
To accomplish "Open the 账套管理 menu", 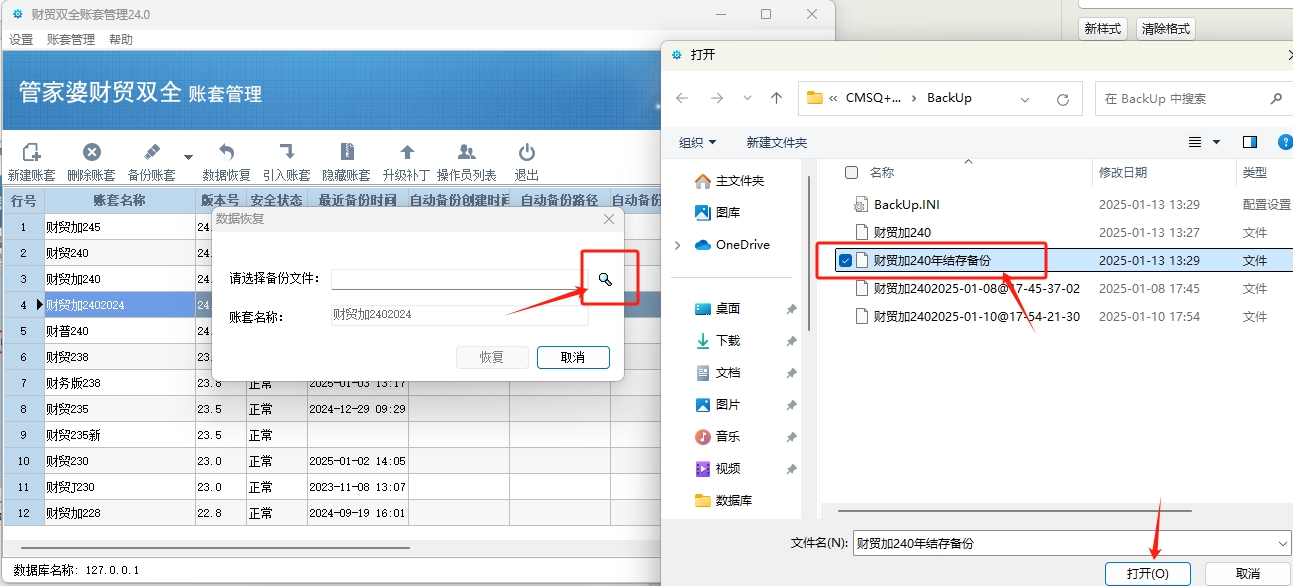I will pyautogui.click(x=71, y=40).
